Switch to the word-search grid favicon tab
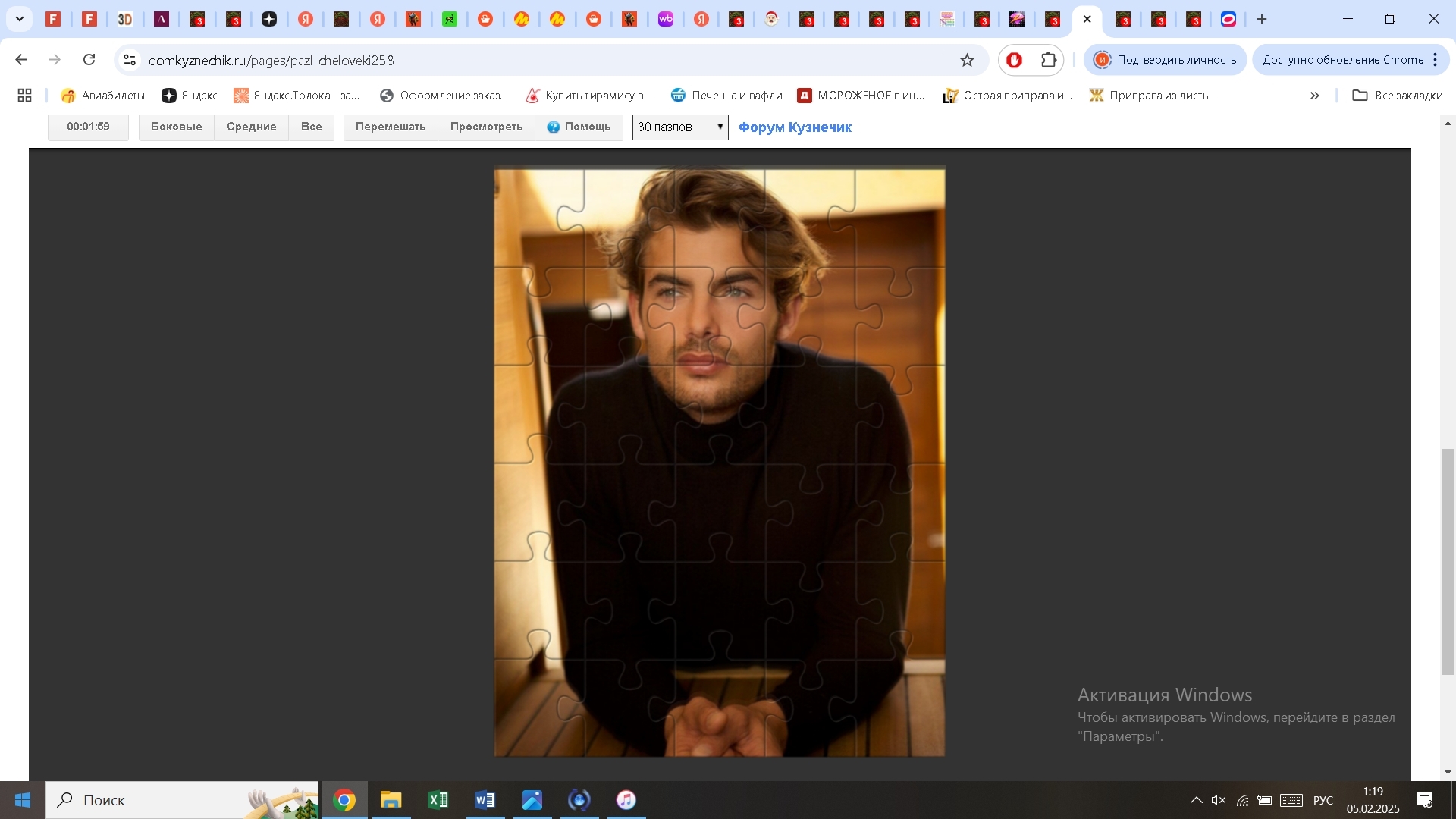 click(x=947, y=19)
